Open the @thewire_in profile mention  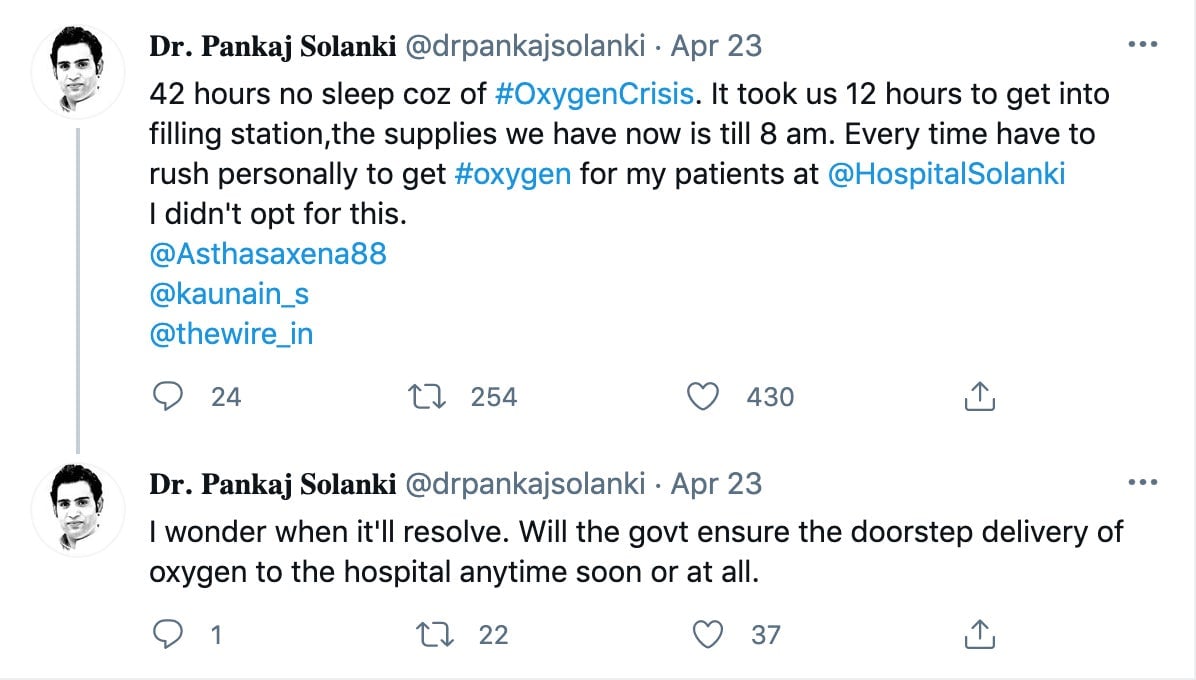point(231,334)
